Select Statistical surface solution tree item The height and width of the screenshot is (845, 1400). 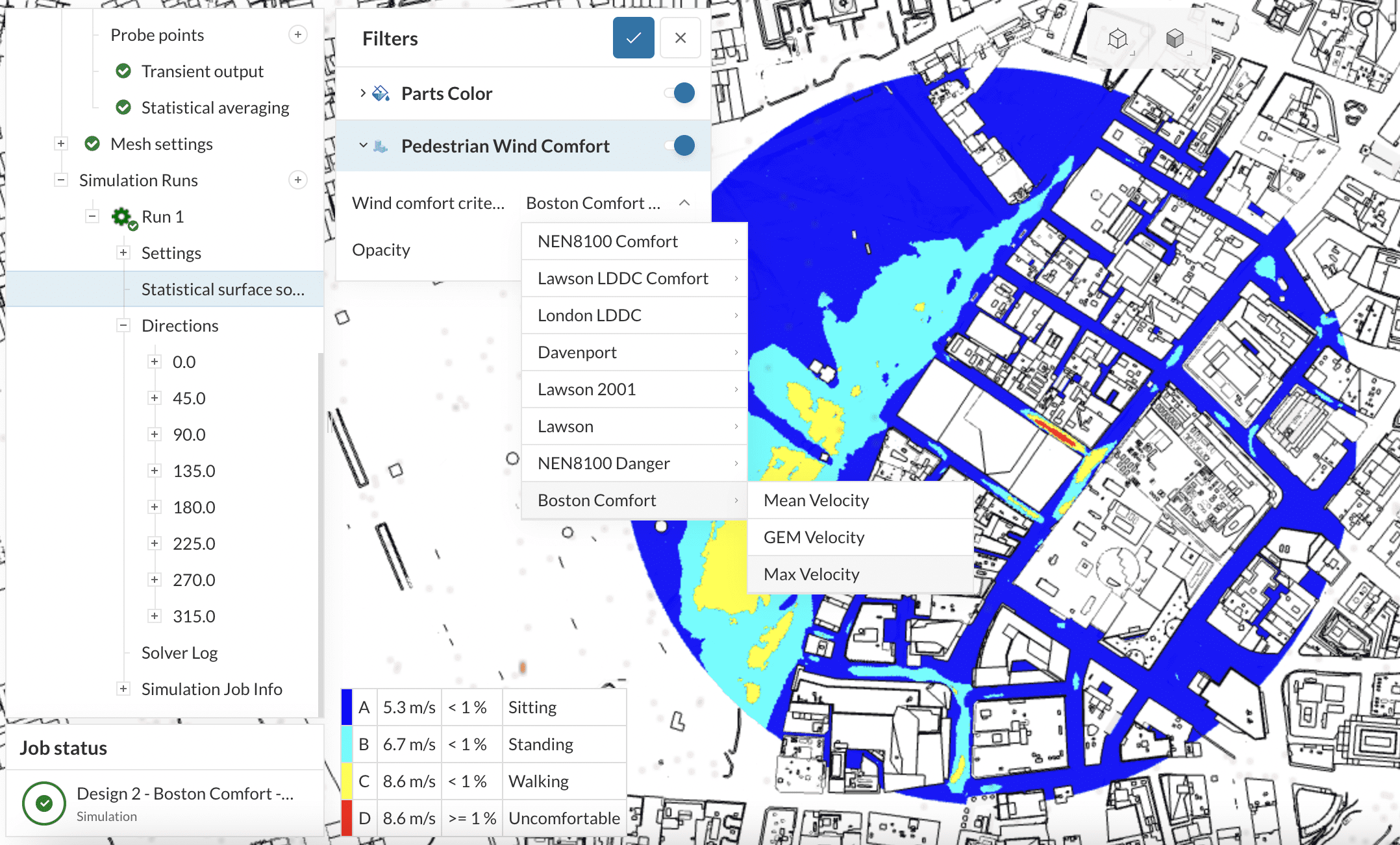(x=223, y=289)
